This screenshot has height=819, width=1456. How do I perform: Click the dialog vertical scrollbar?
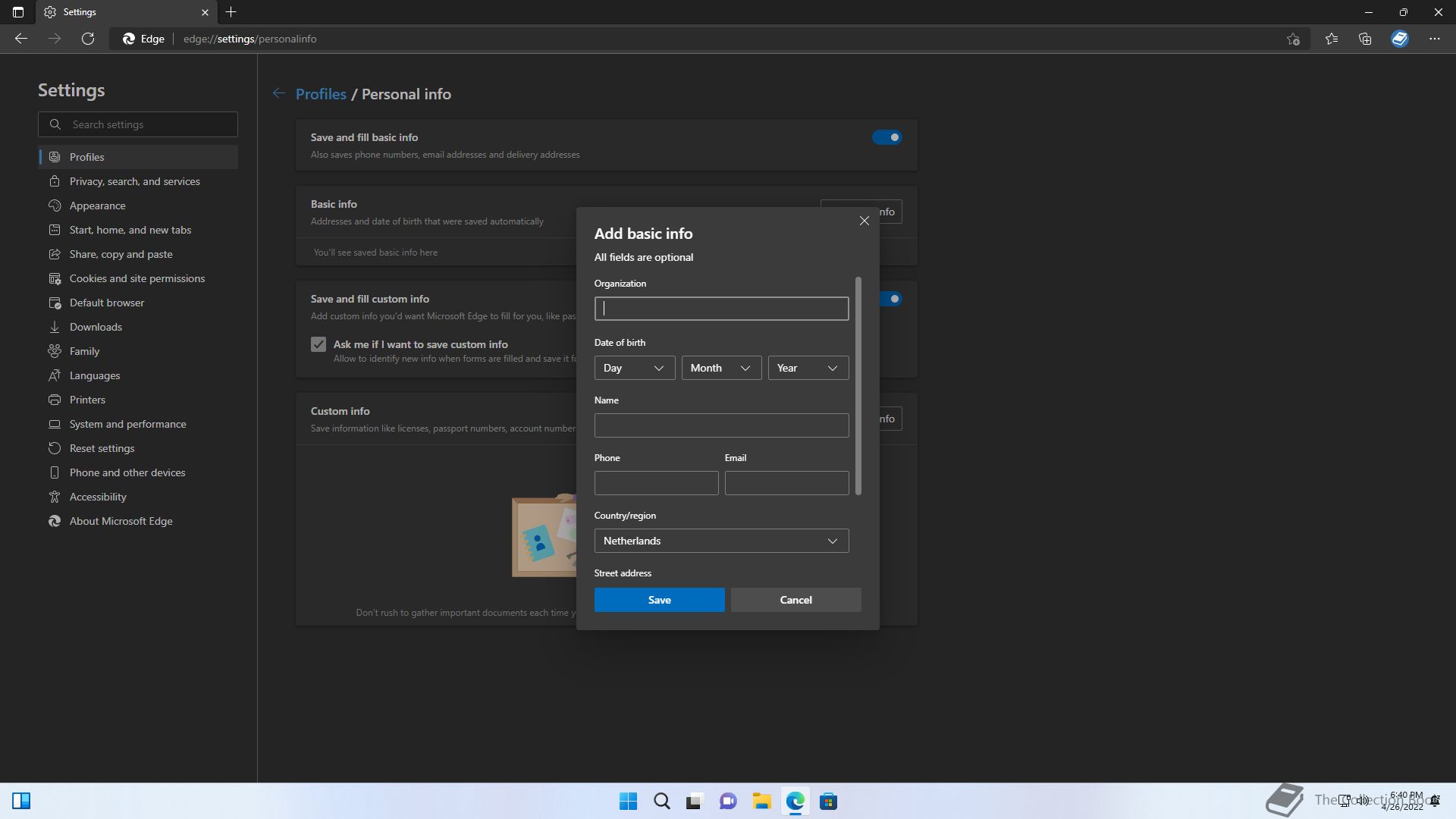[x=858, y=386]
